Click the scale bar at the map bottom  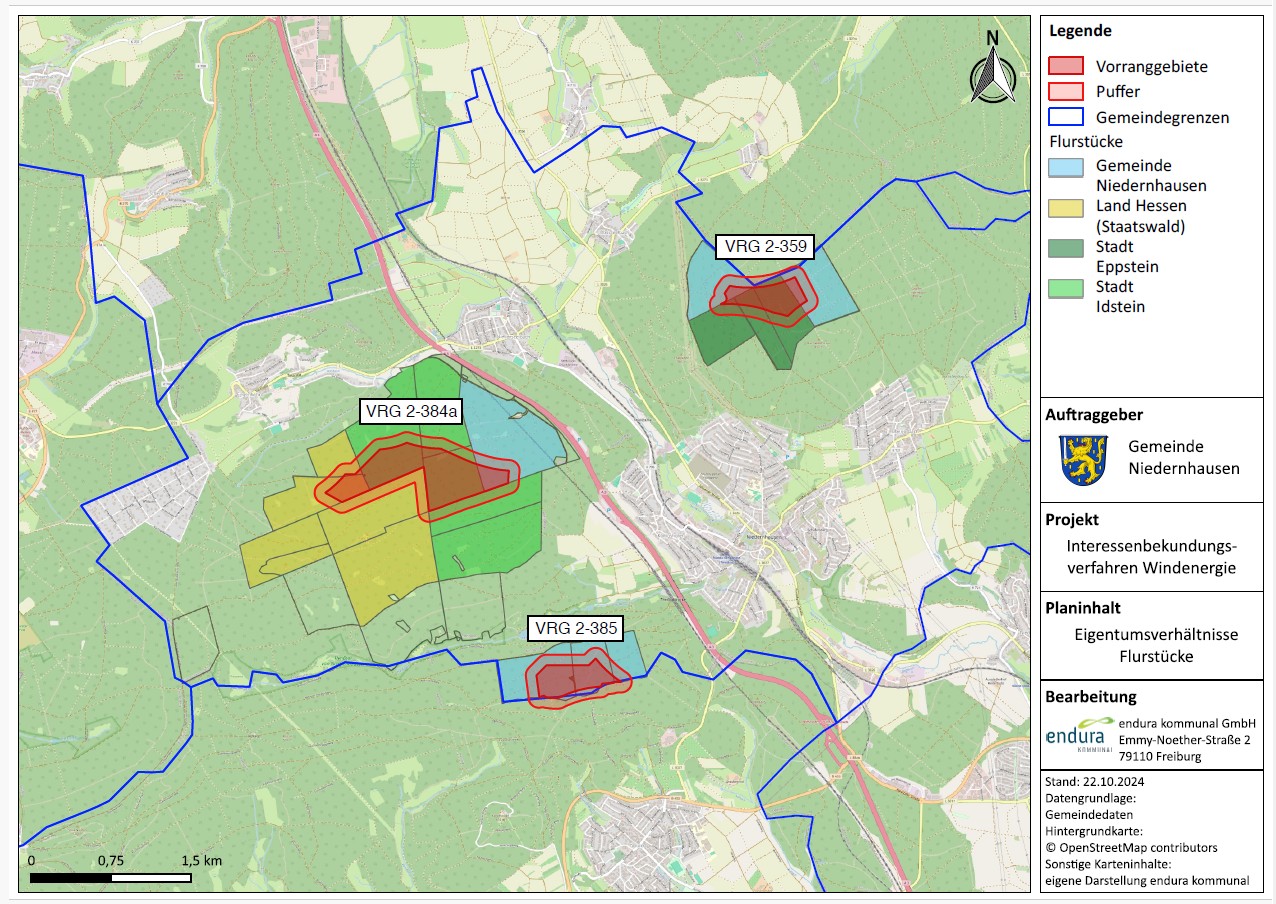[111, 878]
